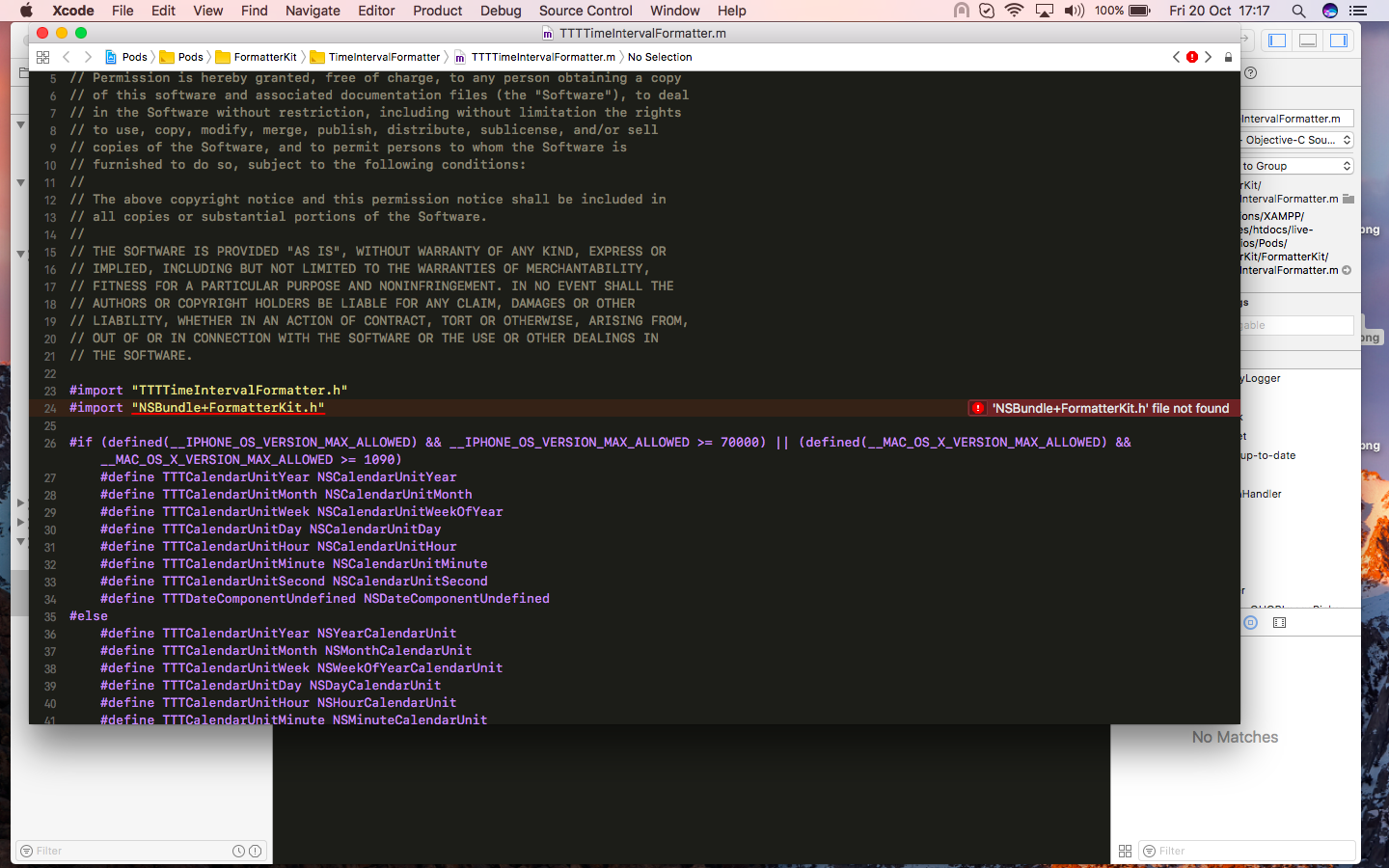Click the red error badge in the jump bar
Screen dimensions: 1389x868
[x=1192, y=57]
